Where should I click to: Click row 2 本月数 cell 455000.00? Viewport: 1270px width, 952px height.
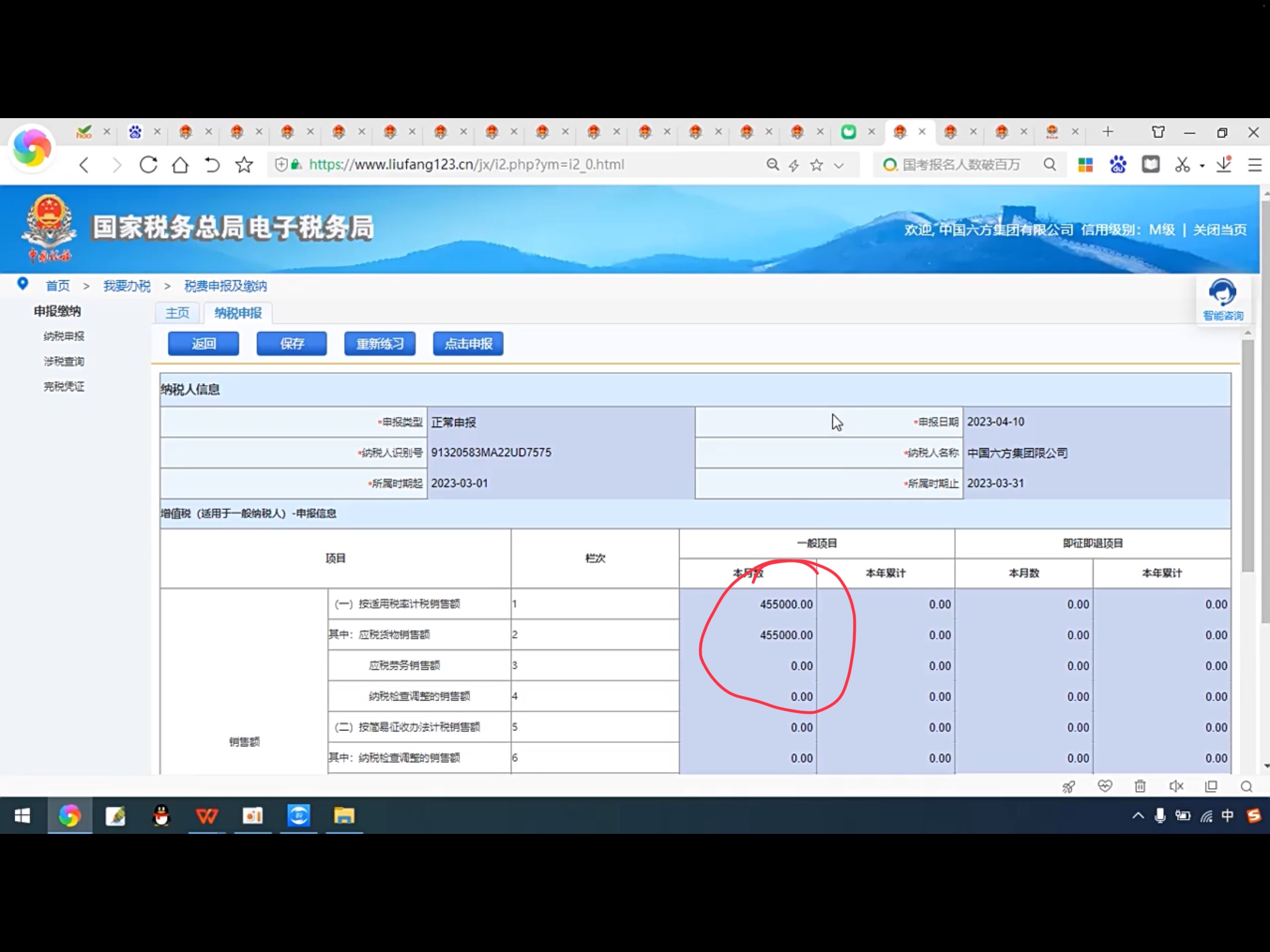pos(748,635)
